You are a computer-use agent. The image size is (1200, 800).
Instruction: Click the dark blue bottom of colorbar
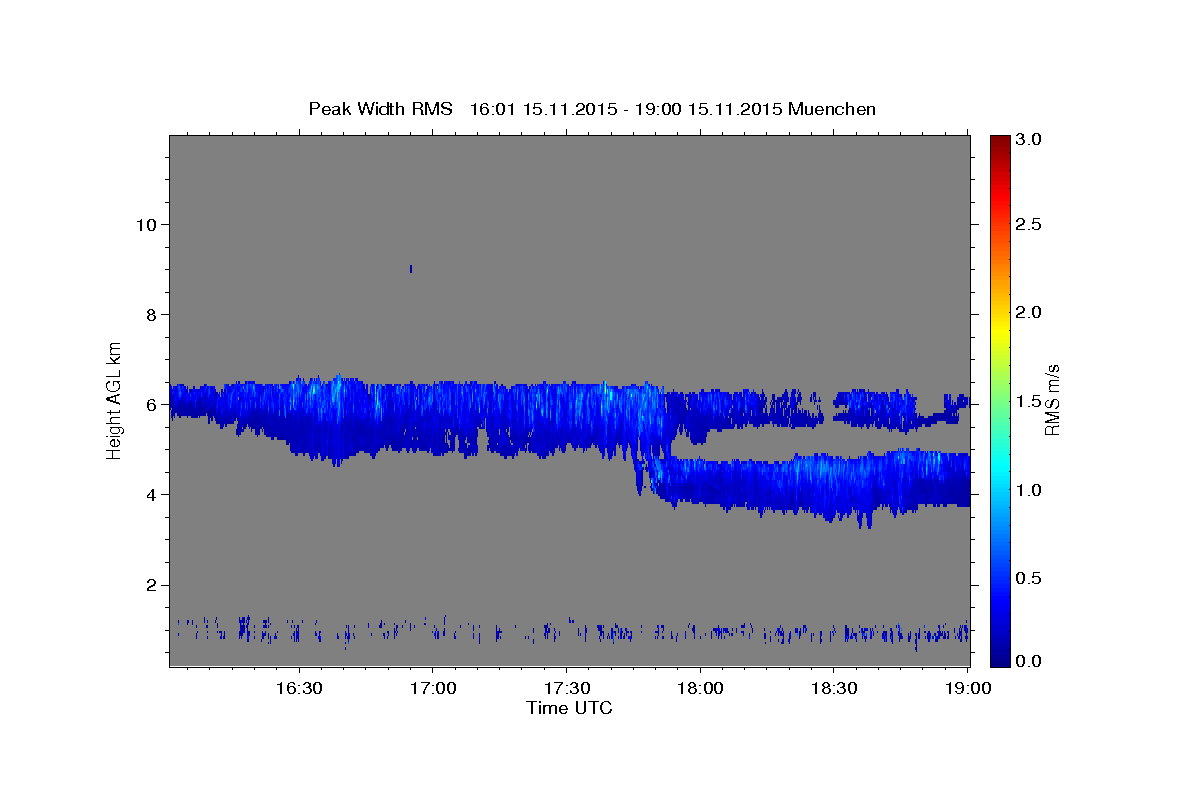pyautogui.click(x=999, y=657)
